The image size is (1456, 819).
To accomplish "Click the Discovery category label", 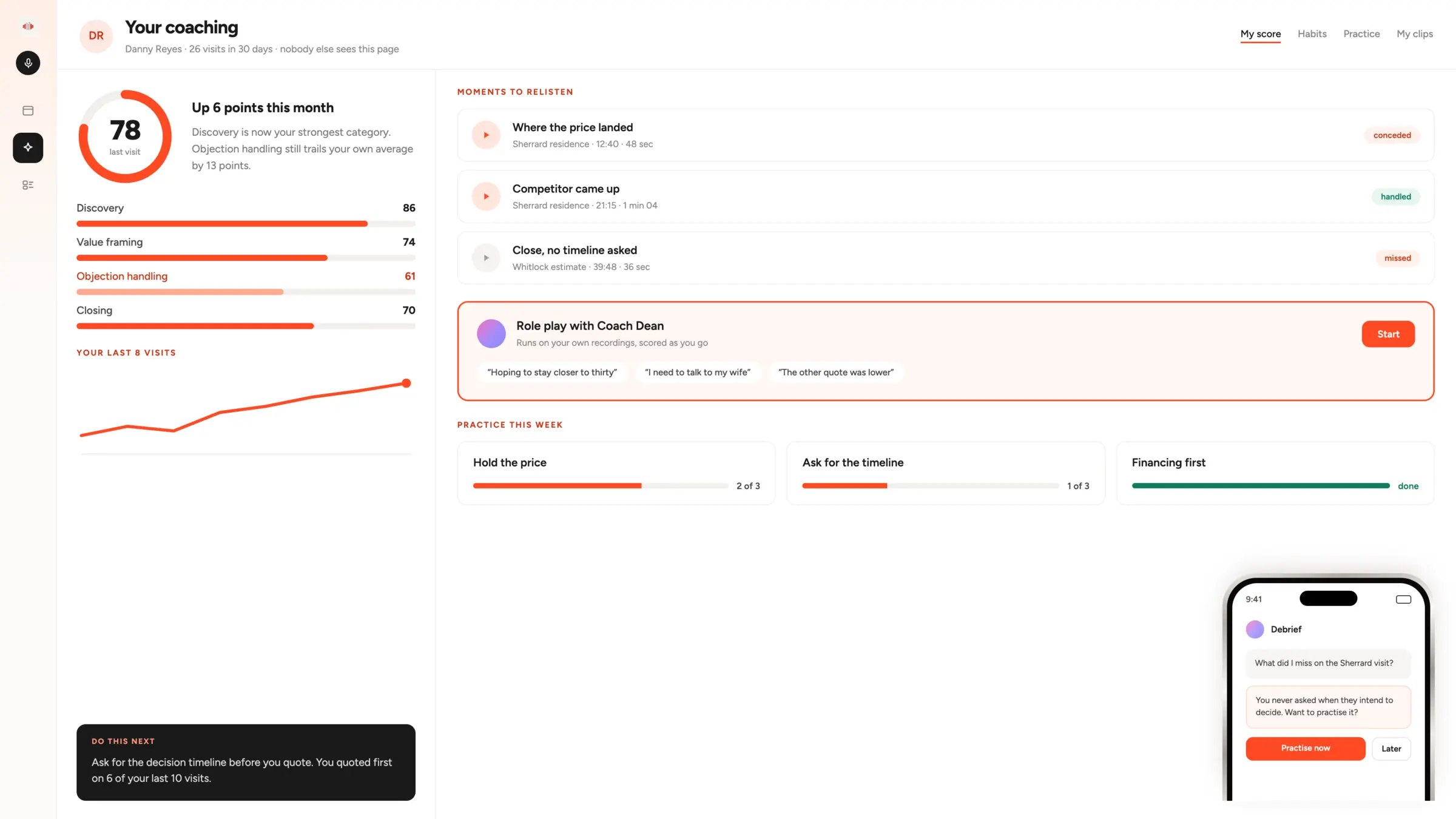I will 100,208.
